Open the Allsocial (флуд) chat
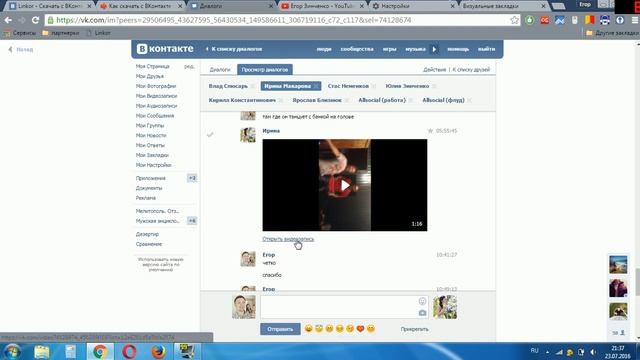This screenshot has height=360, width=640. (443, 100)
